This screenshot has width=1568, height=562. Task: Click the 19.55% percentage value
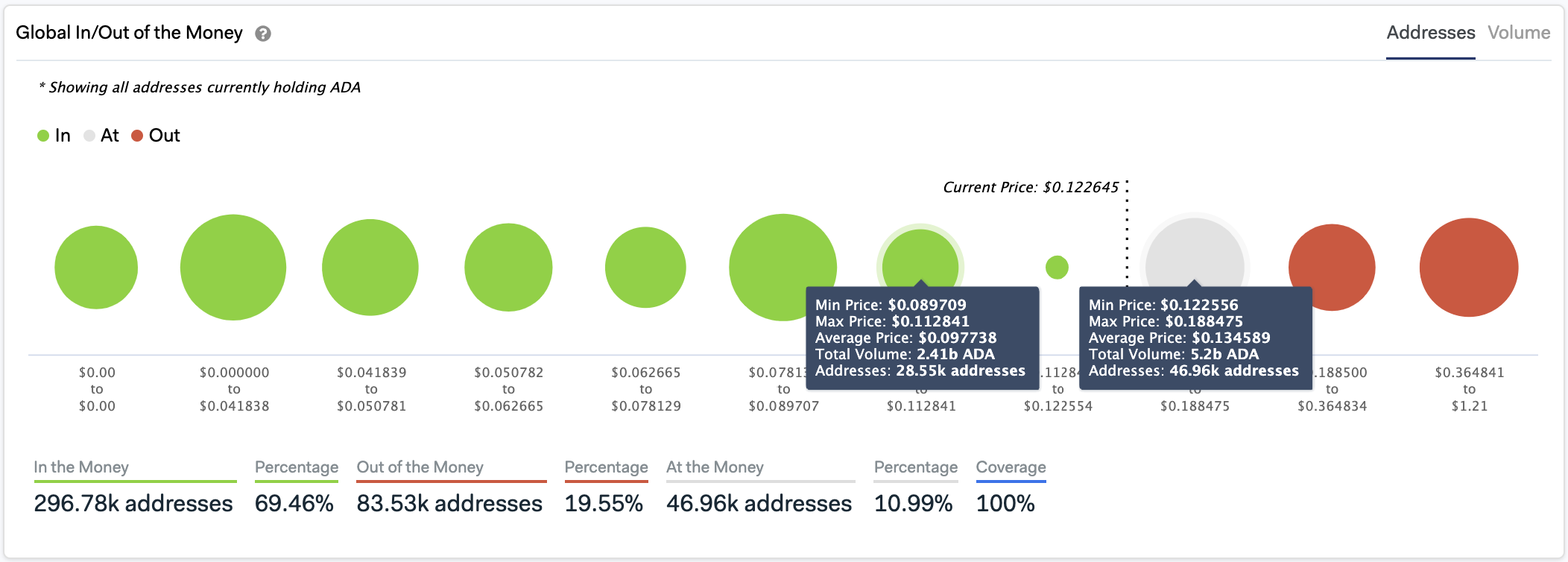(604, 504)
